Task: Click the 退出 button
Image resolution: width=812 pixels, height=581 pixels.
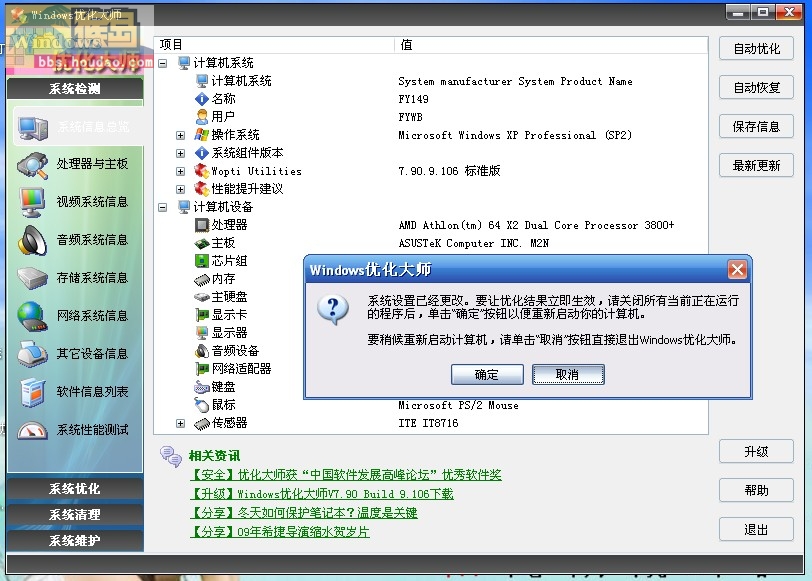Action: 756,529
